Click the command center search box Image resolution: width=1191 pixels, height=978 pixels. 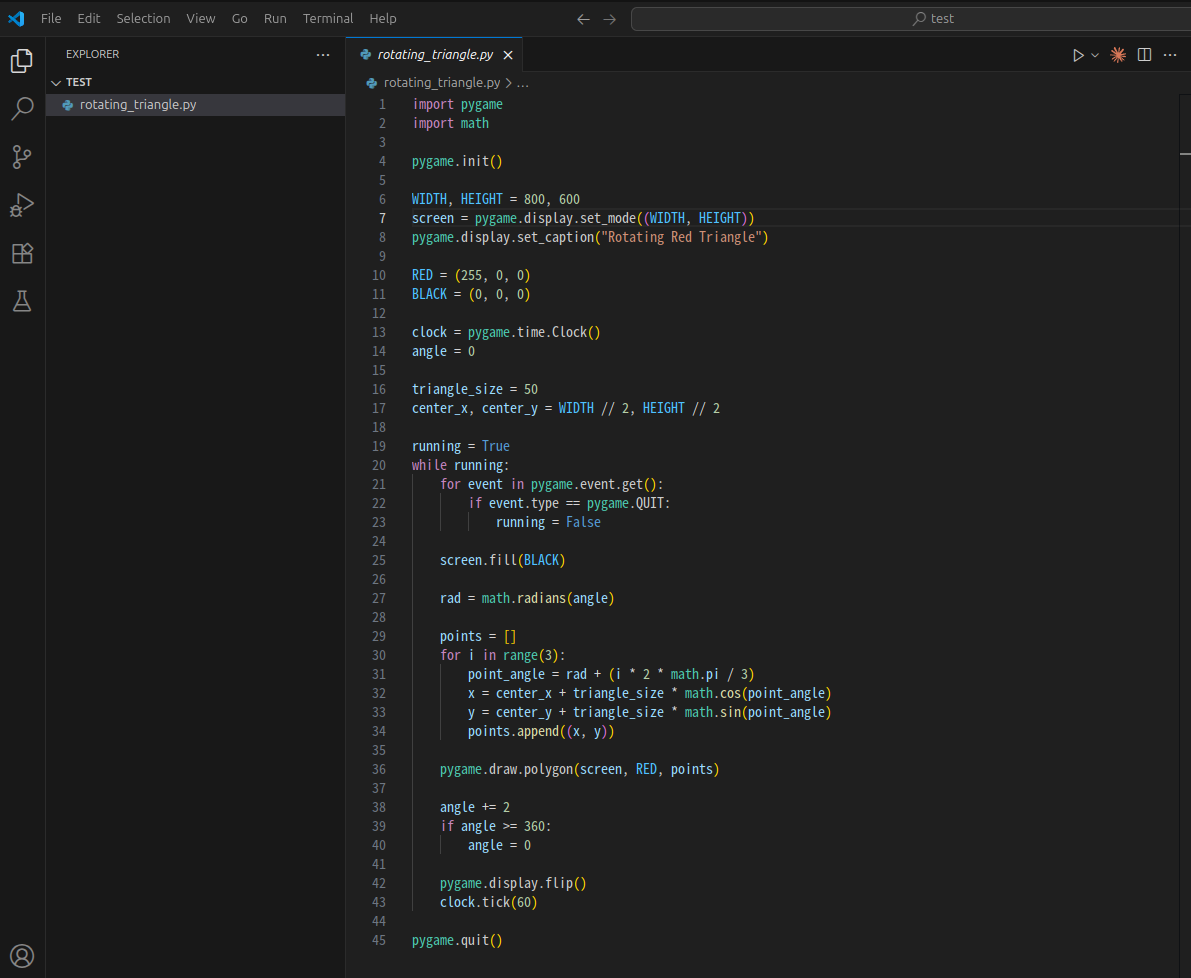click(x=911, y=19)
